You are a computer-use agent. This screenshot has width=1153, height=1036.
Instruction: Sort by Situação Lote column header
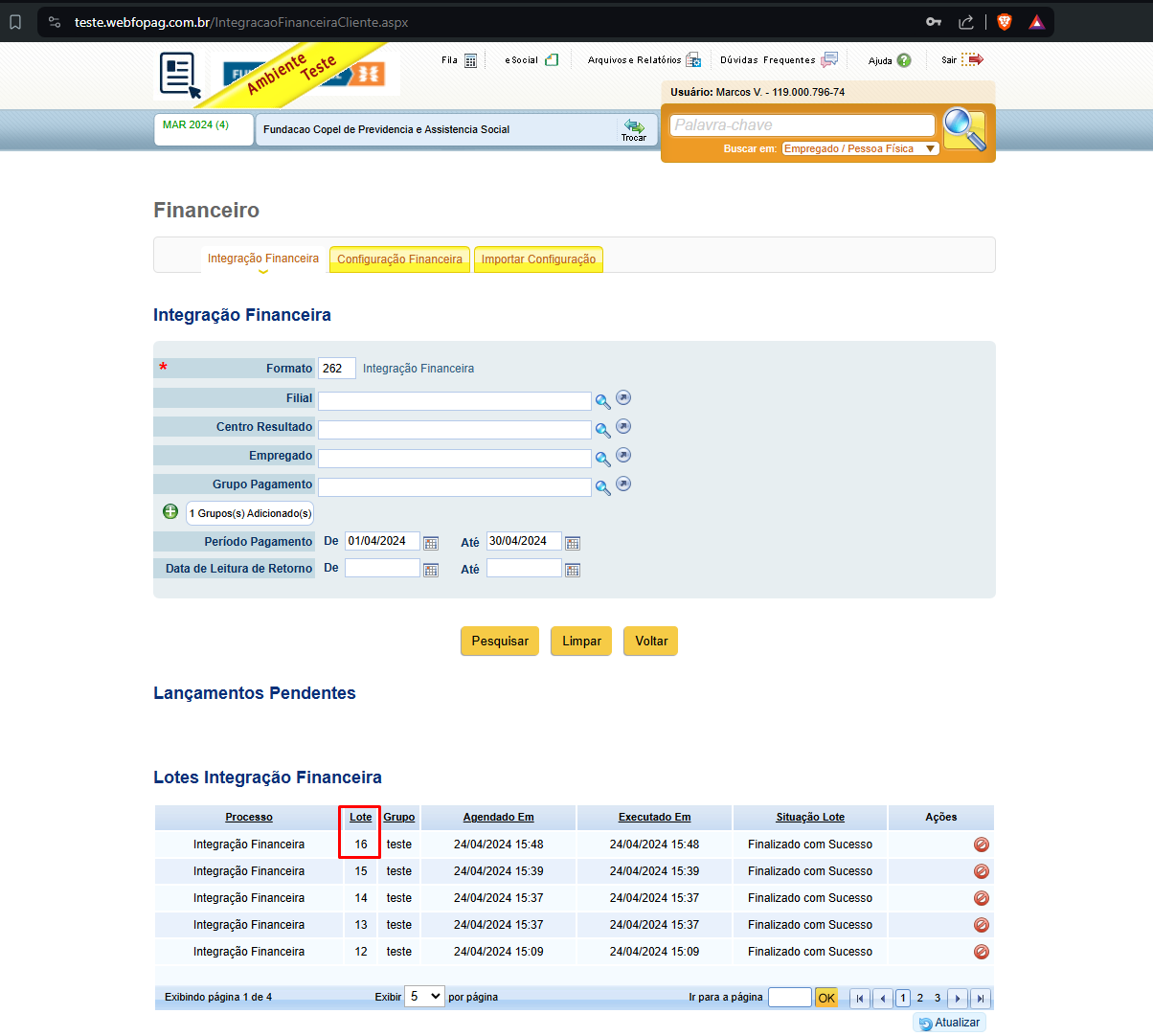click(x=810, y=817)
